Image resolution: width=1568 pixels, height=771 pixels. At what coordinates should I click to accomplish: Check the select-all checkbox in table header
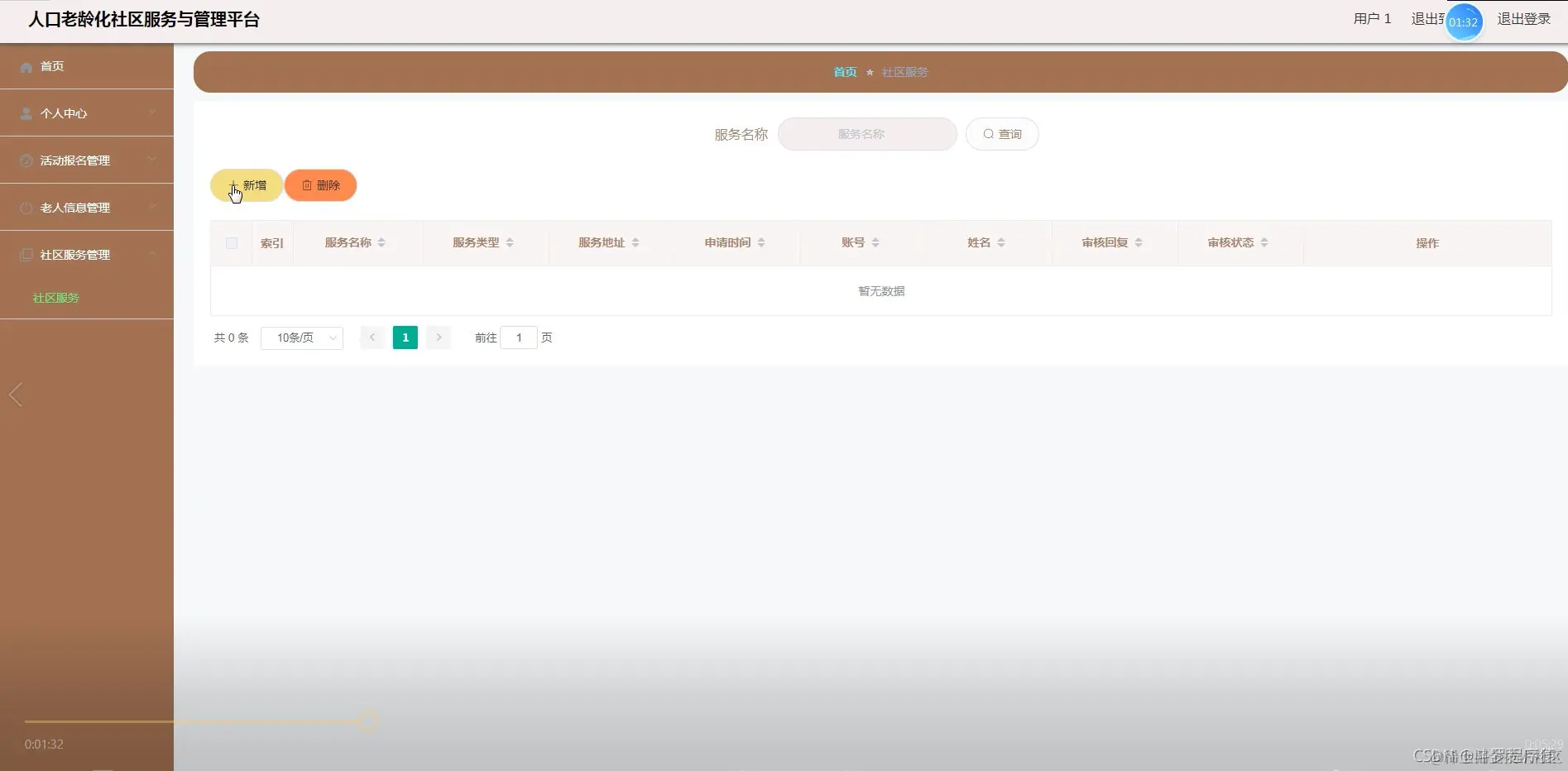pyautogui.click(x=232, y=242)
